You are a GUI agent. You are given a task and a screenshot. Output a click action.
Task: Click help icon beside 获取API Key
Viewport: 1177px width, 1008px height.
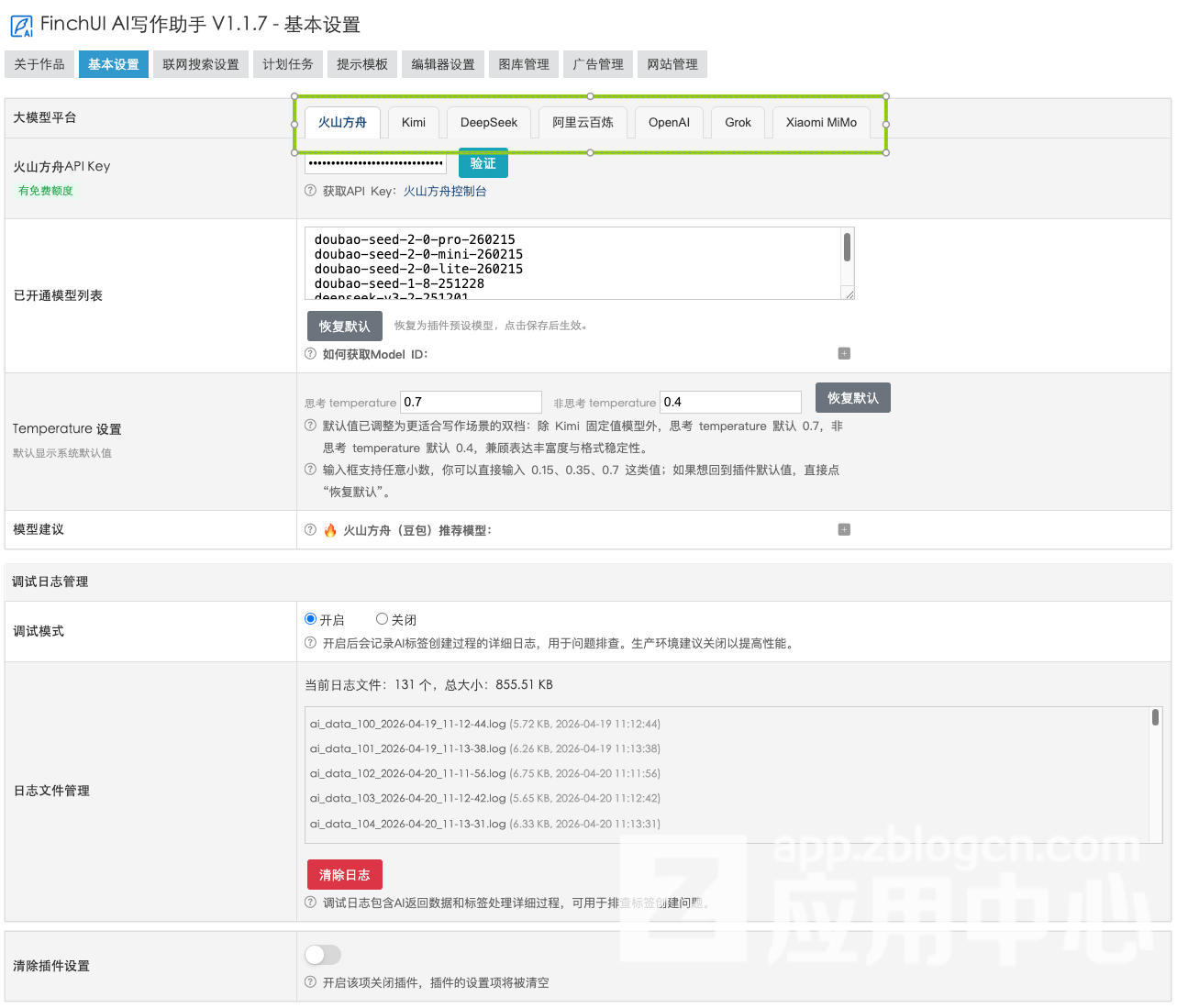(310, 191)
